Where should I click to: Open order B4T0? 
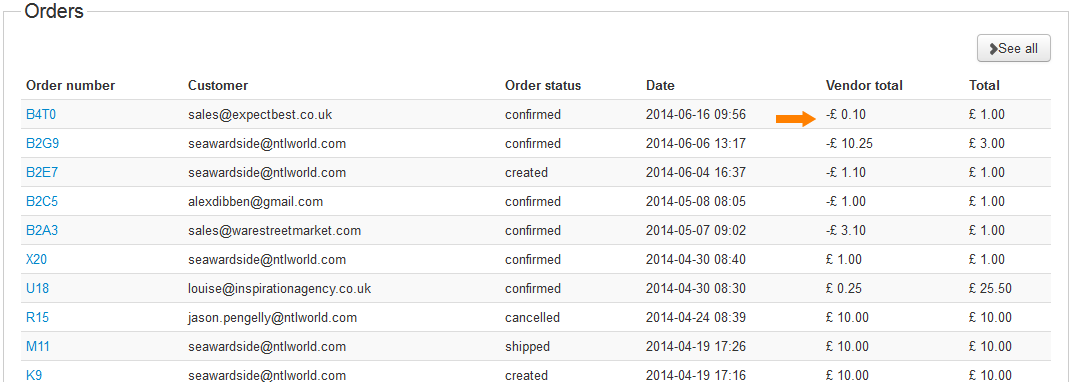[x=41, y=115]
